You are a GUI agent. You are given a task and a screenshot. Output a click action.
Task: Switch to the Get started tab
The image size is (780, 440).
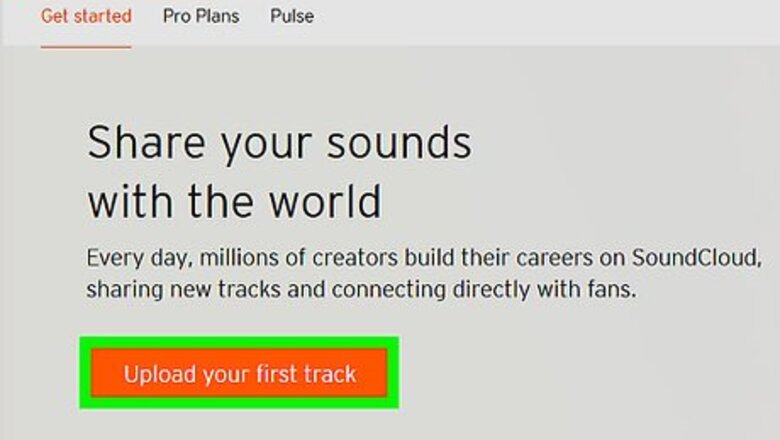[x=86, y=17]
